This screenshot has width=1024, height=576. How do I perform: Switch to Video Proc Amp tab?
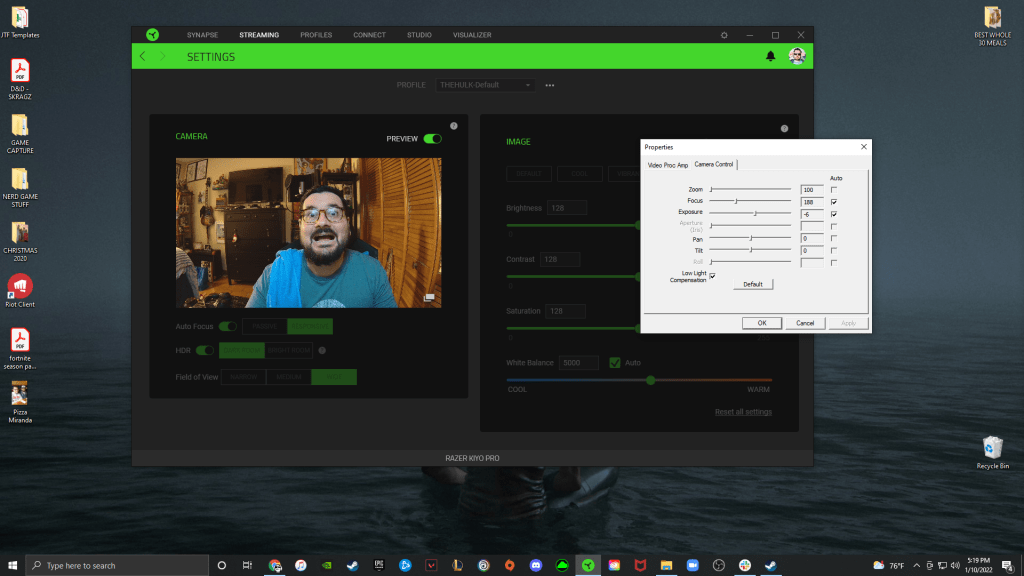pos(667,164)
